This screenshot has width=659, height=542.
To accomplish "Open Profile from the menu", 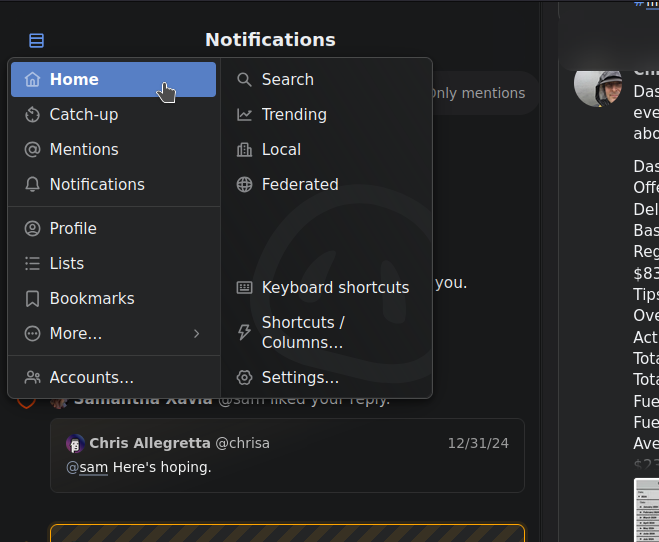I will 113,229.
